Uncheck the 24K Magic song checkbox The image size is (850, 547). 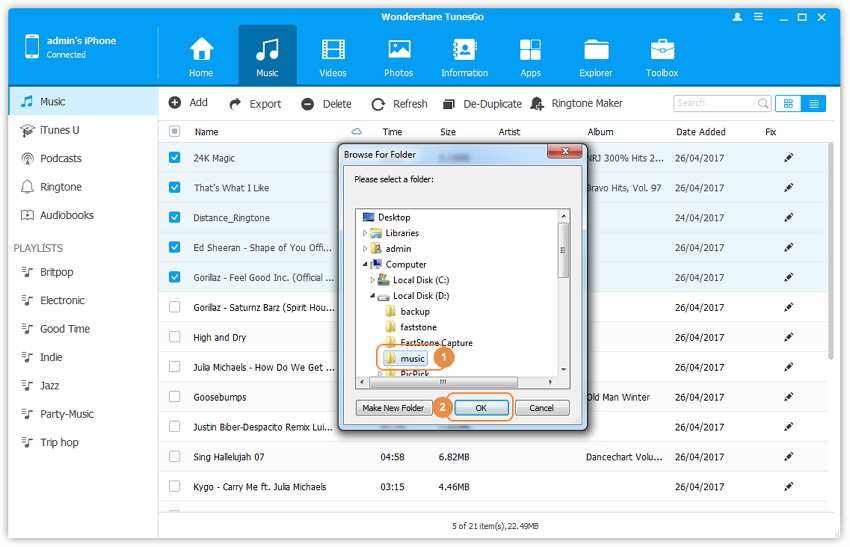point(175,158)
